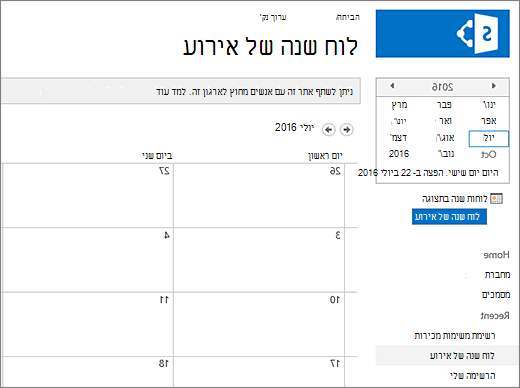The image size is (520, 388).
Task: Select day 3 in the calendar grid
Action: pos(338,235)
